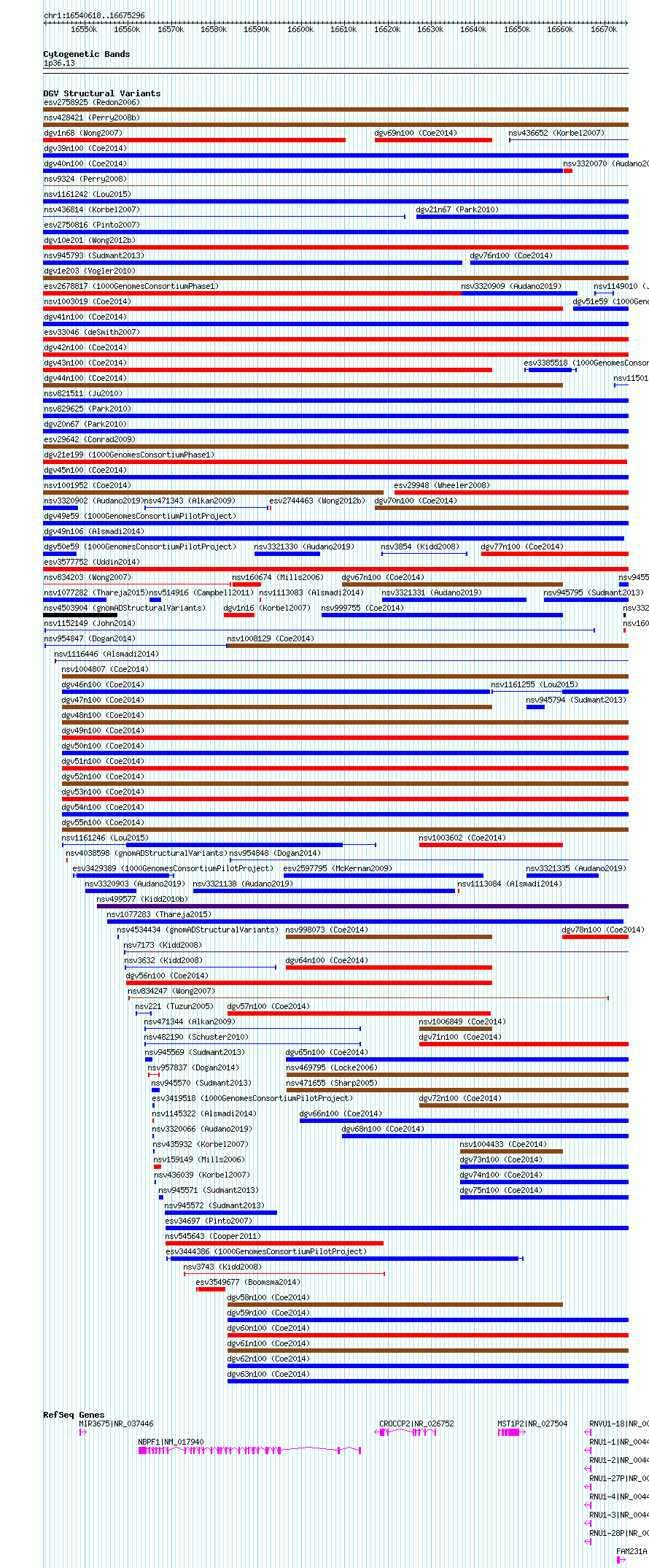
Task: Open variant nsv499577 (Kidd2010b)
Action: 142,899
